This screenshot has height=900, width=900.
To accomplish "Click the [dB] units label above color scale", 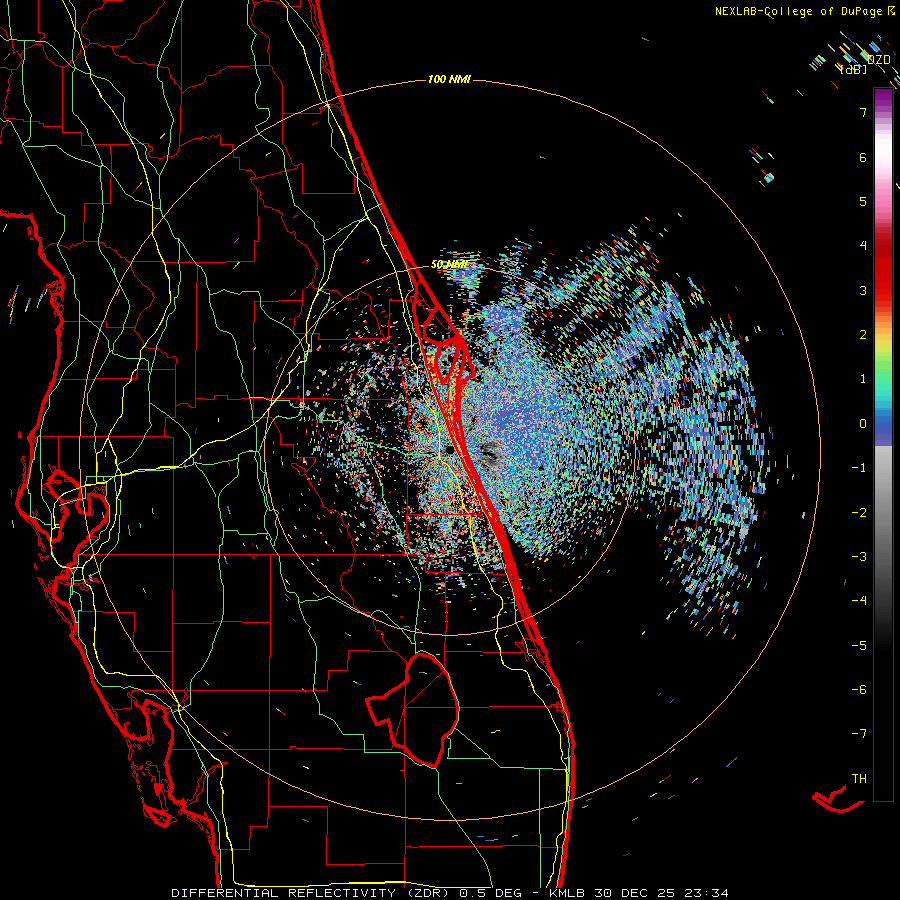I will tap(853, 70).
